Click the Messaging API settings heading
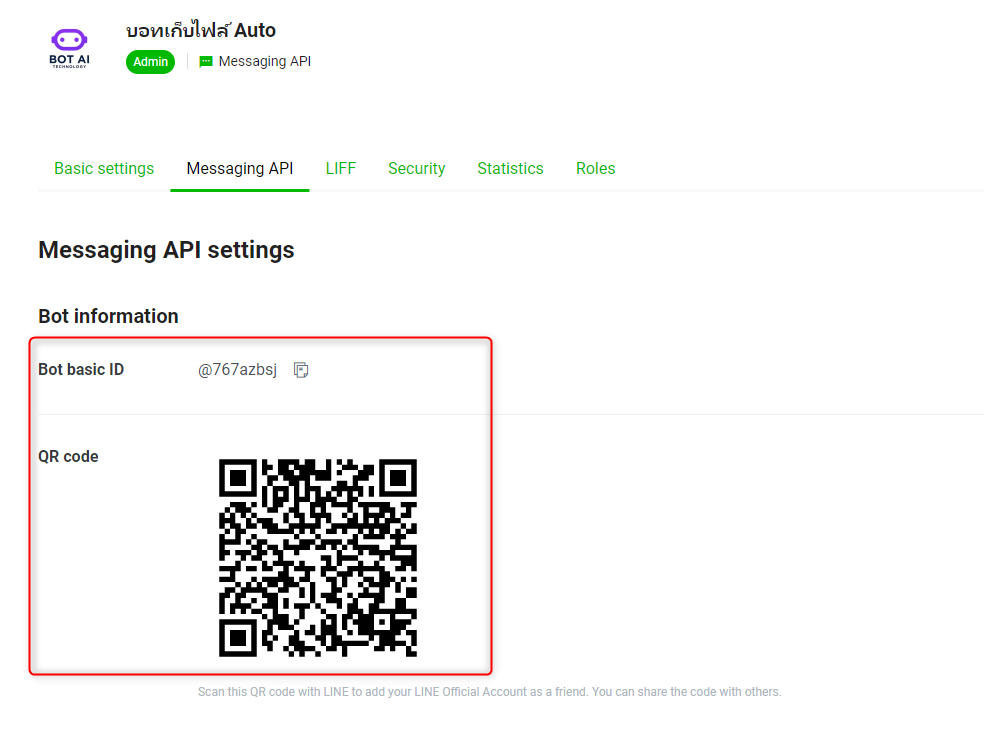 point(166,250)
